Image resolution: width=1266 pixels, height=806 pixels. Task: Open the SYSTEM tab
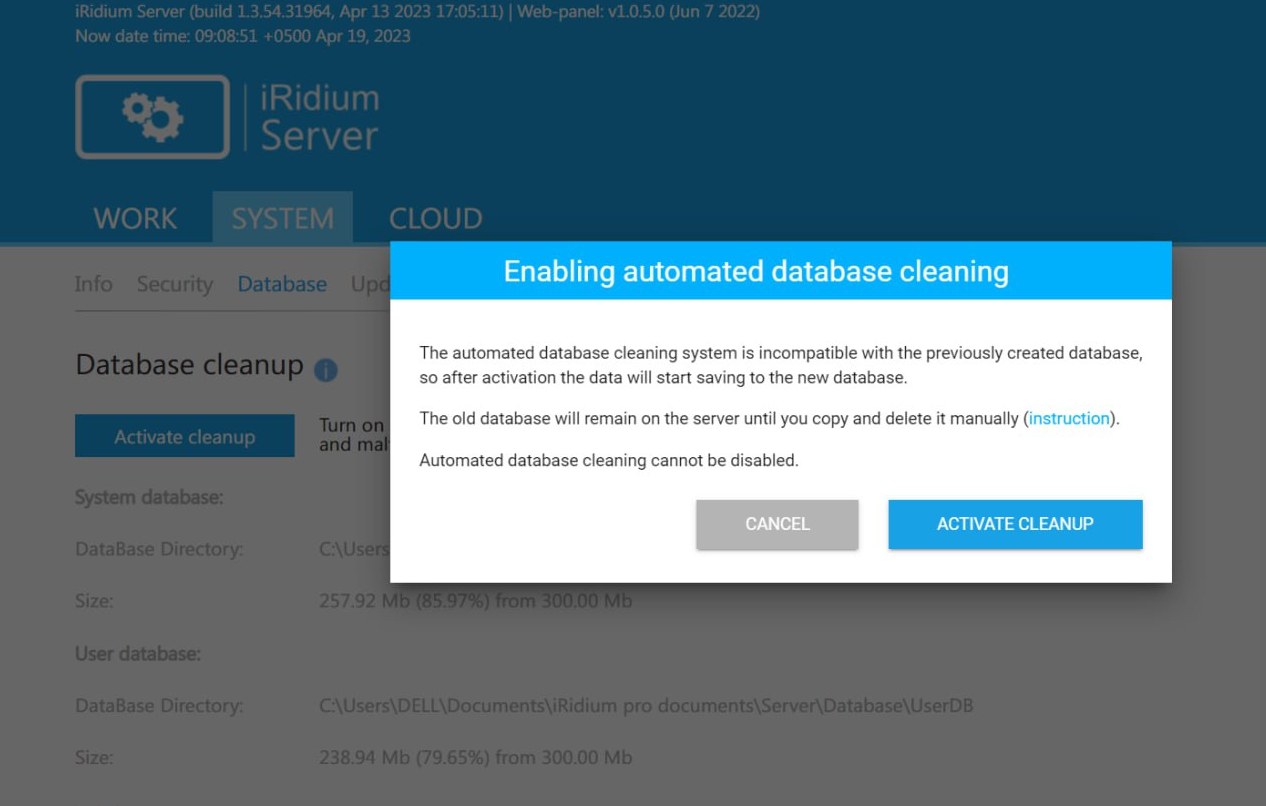point(283,218)
